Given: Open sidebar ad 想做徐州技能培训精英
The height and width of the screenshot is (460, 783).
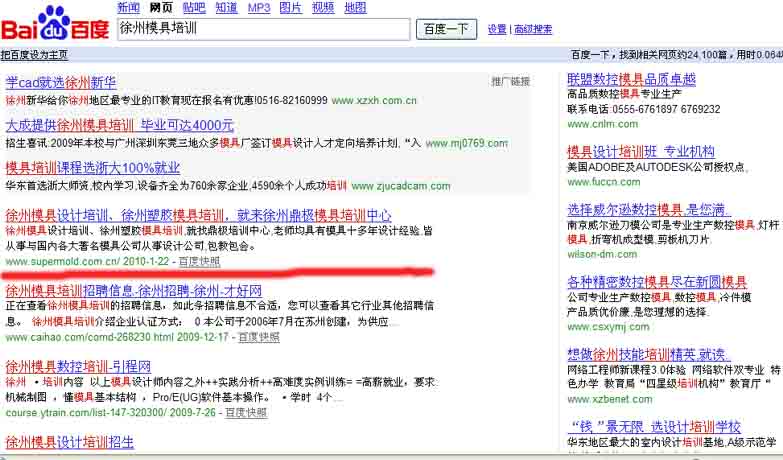Looking at the screenshot, I should pyautogui.click(x=648, y=355).
